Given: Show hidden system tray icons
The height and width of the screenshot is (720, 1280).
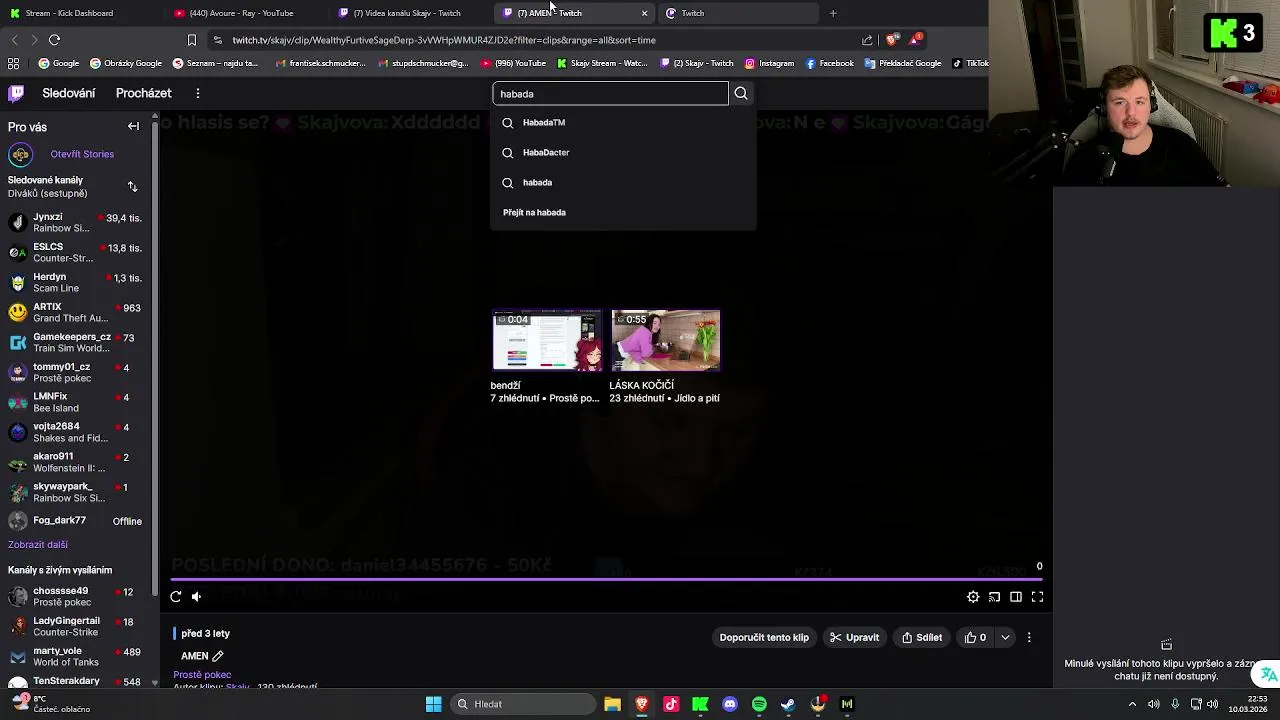Looking at the screenshot, I should (1132, 704).
